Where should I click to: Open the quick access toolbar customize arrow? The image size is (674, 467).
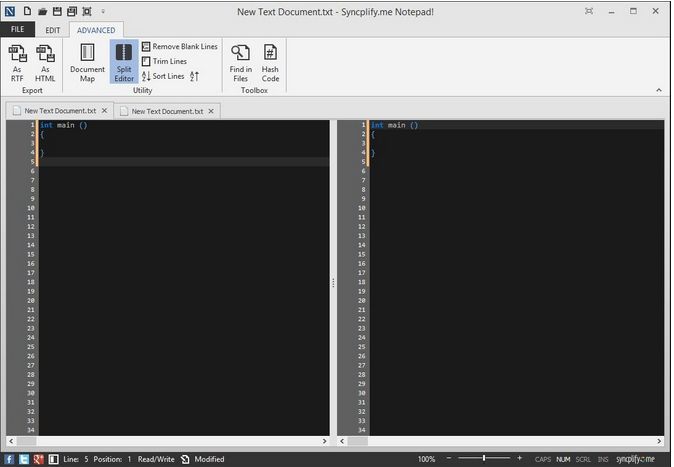click(103, 12)
